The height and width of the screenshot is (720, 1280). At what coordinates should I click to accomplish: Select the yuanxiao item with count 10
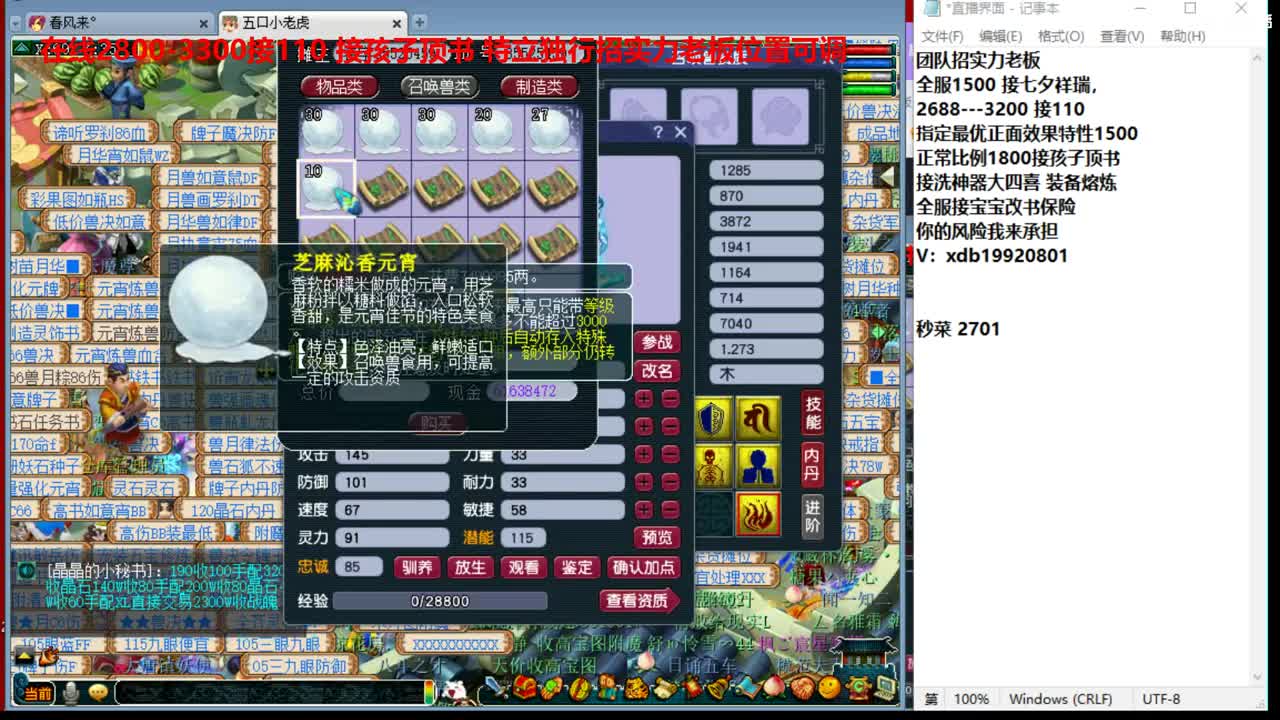[x=326, y=188]
